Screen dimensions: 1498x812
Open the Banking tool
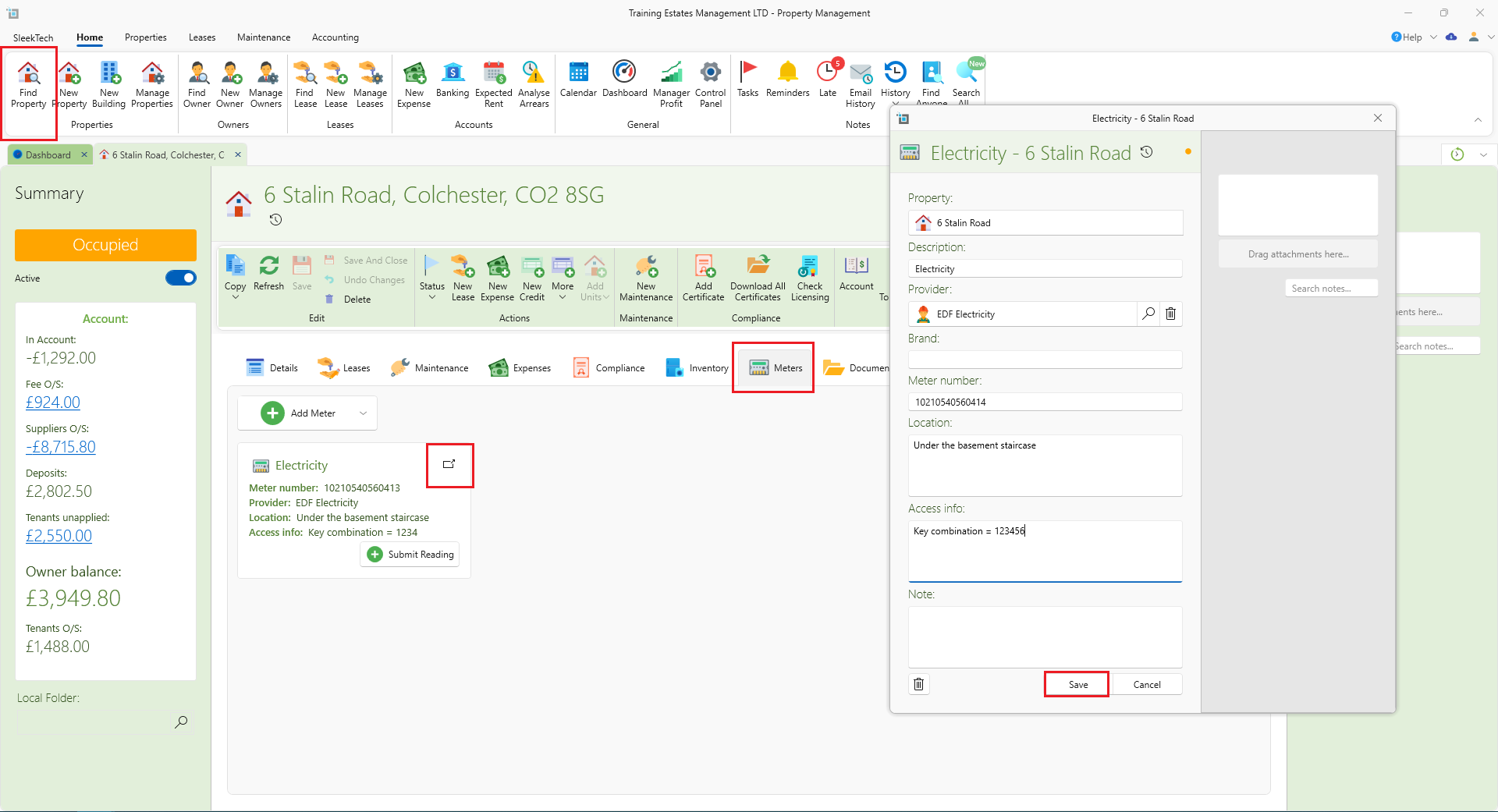453,80
